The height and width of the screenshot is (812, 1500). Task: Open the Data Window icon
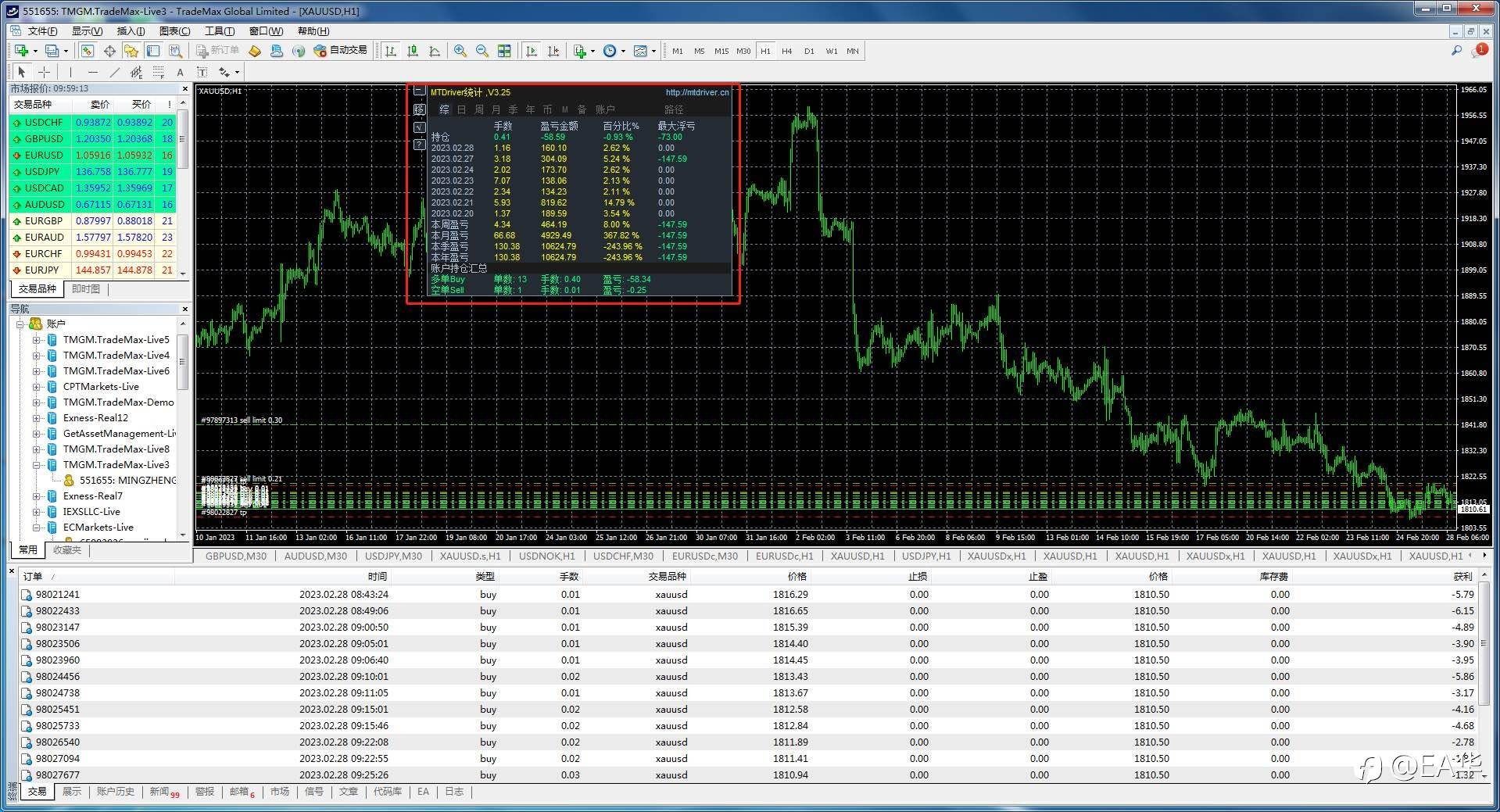109,51
